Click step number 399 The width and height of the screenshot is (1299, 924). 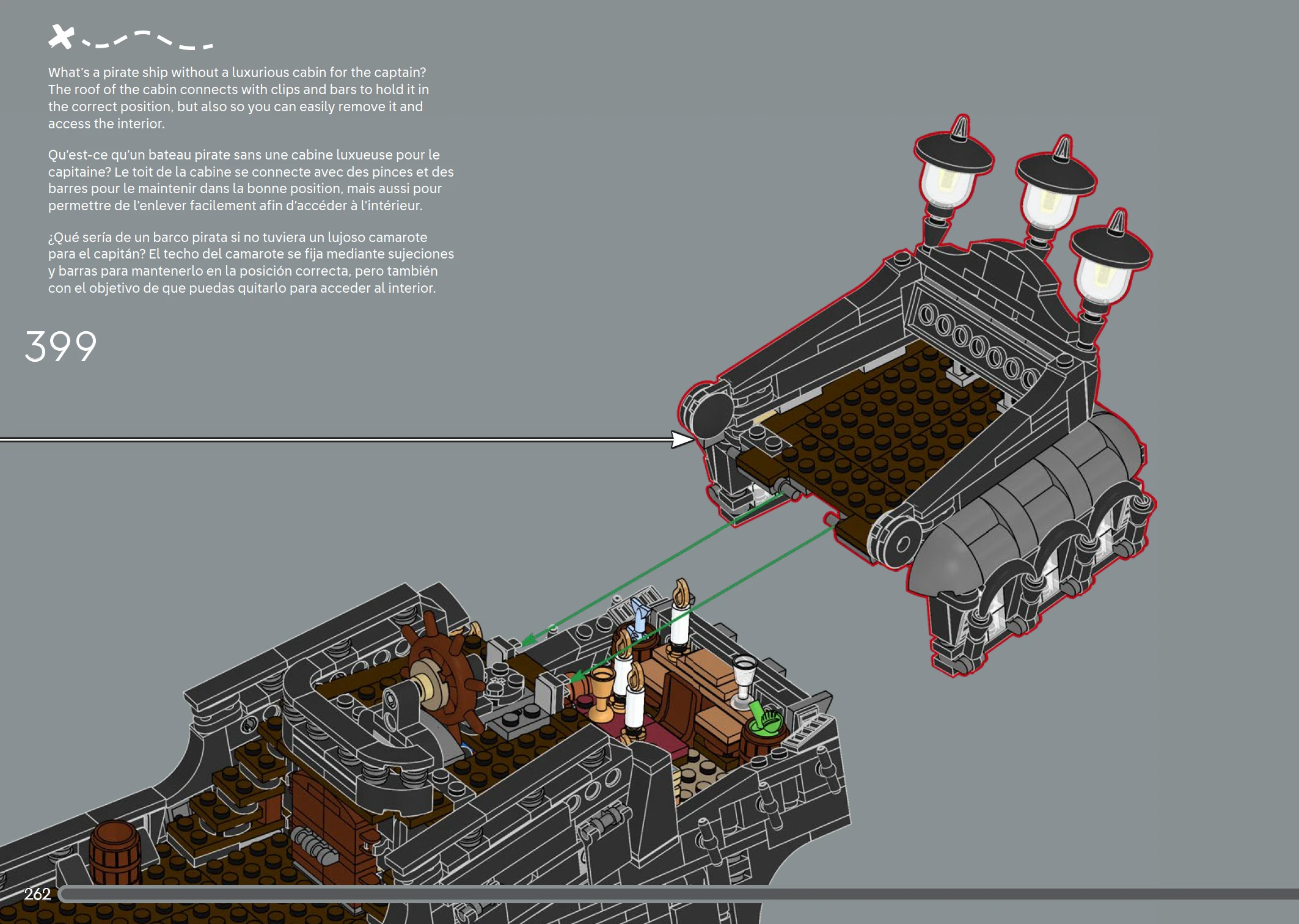click(x=60, y=346)
